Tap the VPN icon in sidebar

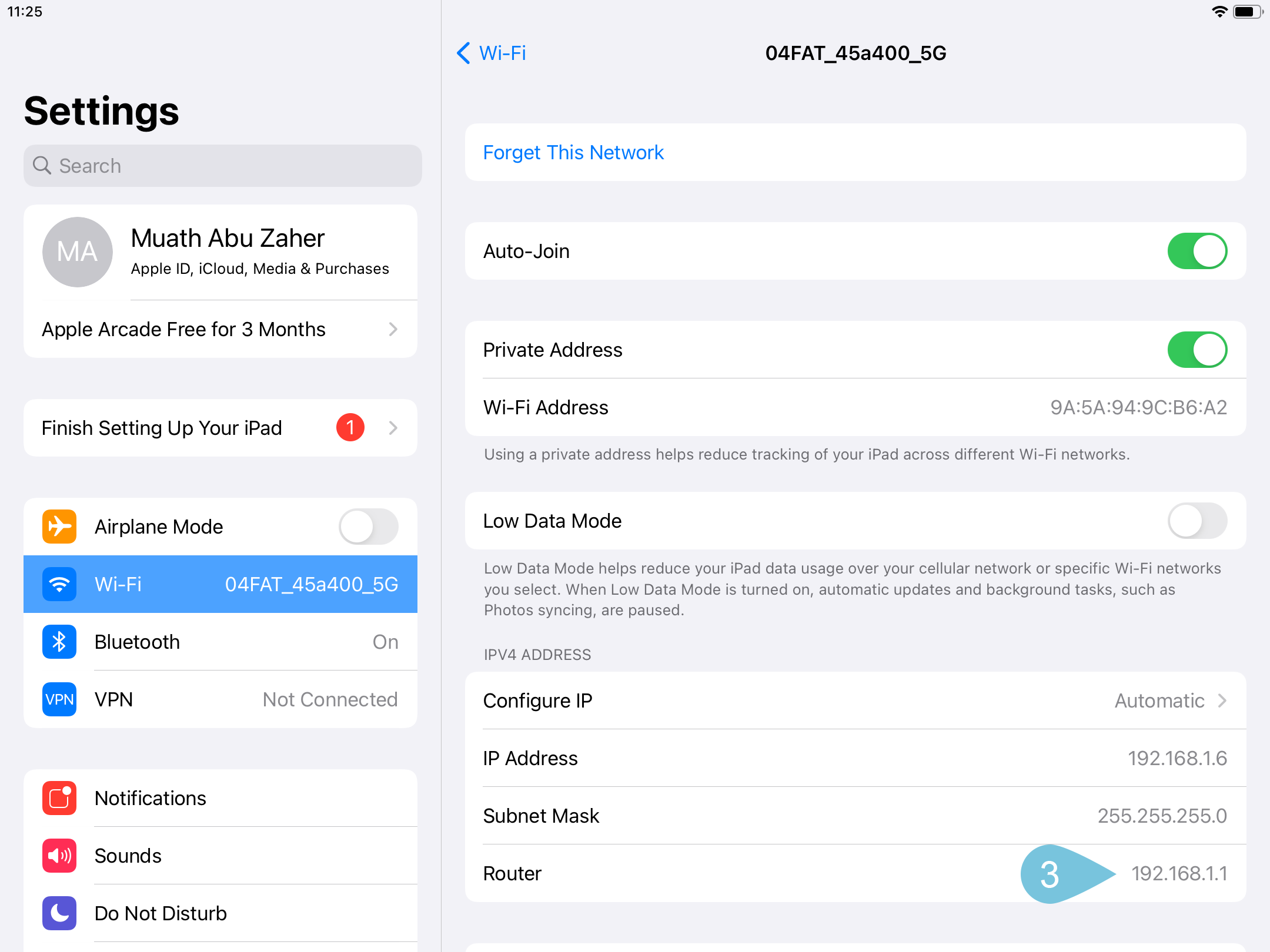coord(59,699)
